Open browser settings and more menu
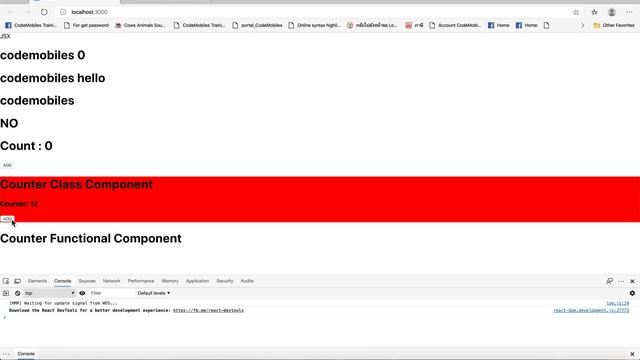This screenshot has height=360, width=640. [x=629, y=12]
